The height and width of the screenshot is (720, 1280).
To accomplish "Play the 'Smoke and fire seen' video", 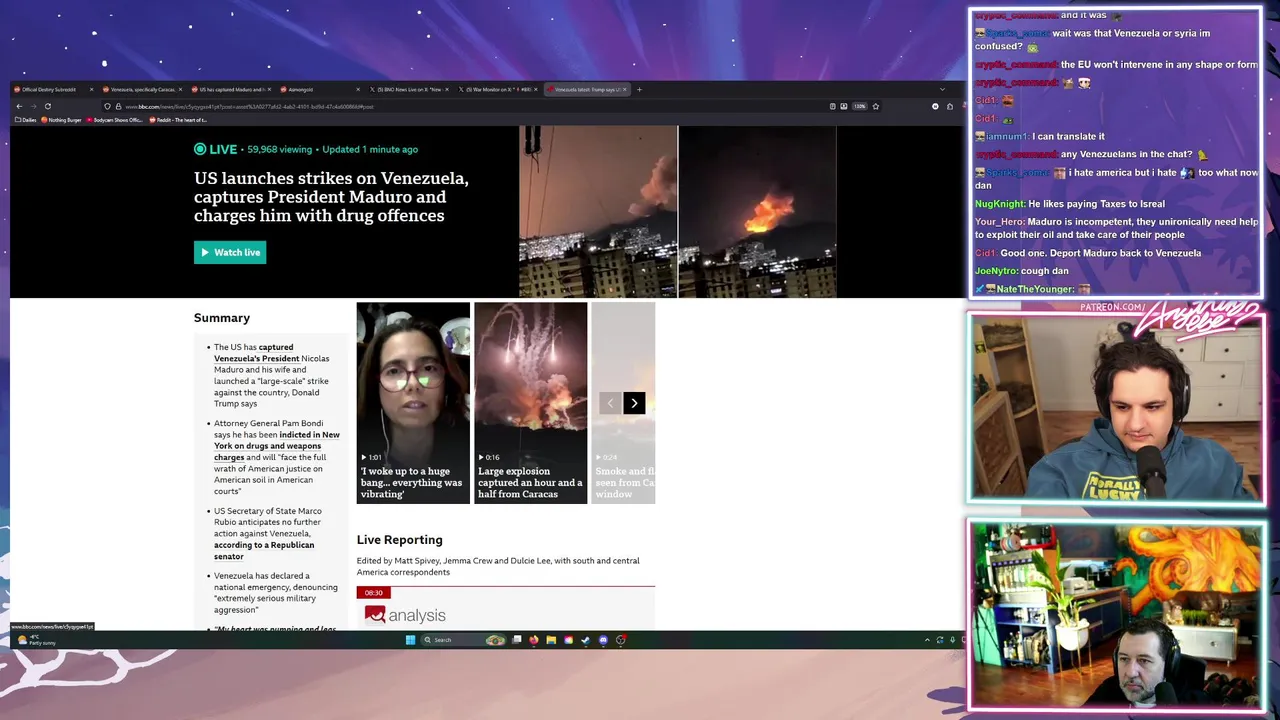I will (x=623, y=403).
